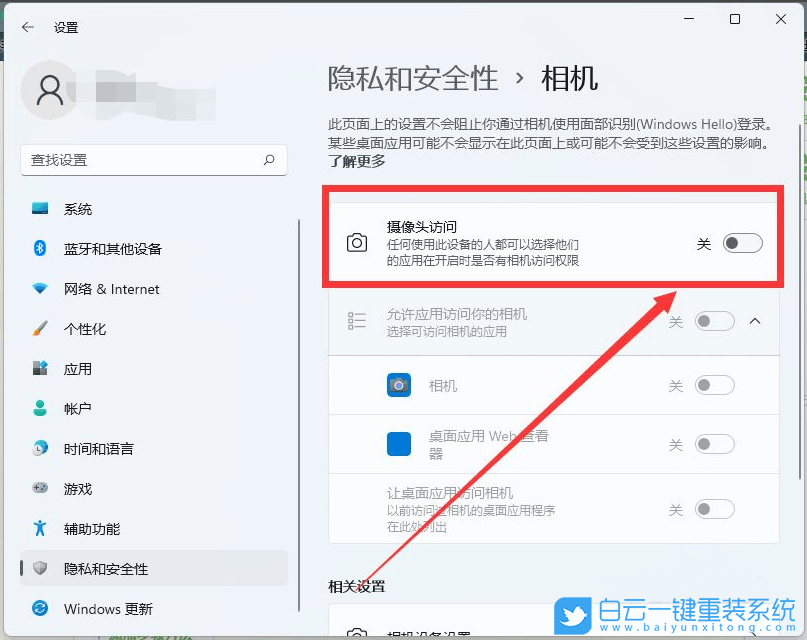
Task: Click the 辅助功能 accessibility icon
Action: click(40, 529)
